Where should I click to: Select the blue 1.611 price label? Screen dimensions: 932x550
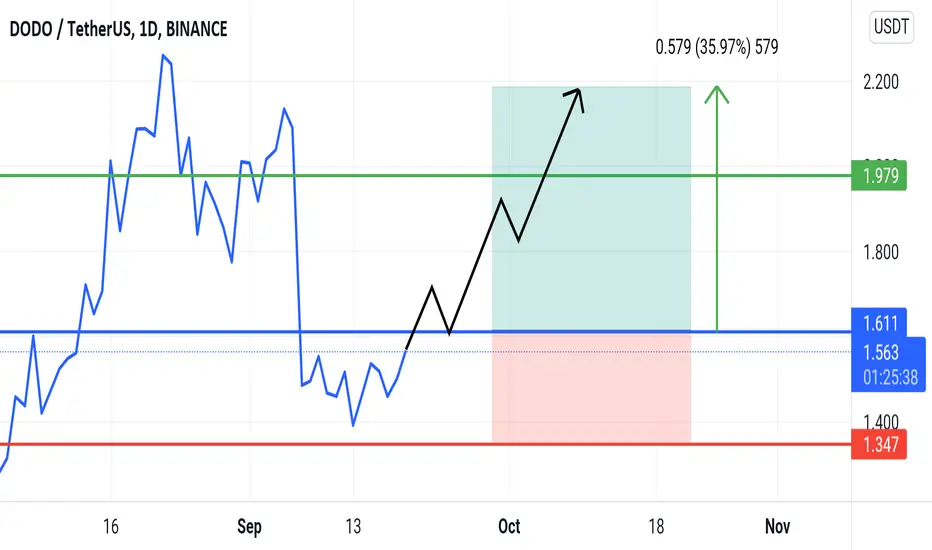[x=879, y=323]
